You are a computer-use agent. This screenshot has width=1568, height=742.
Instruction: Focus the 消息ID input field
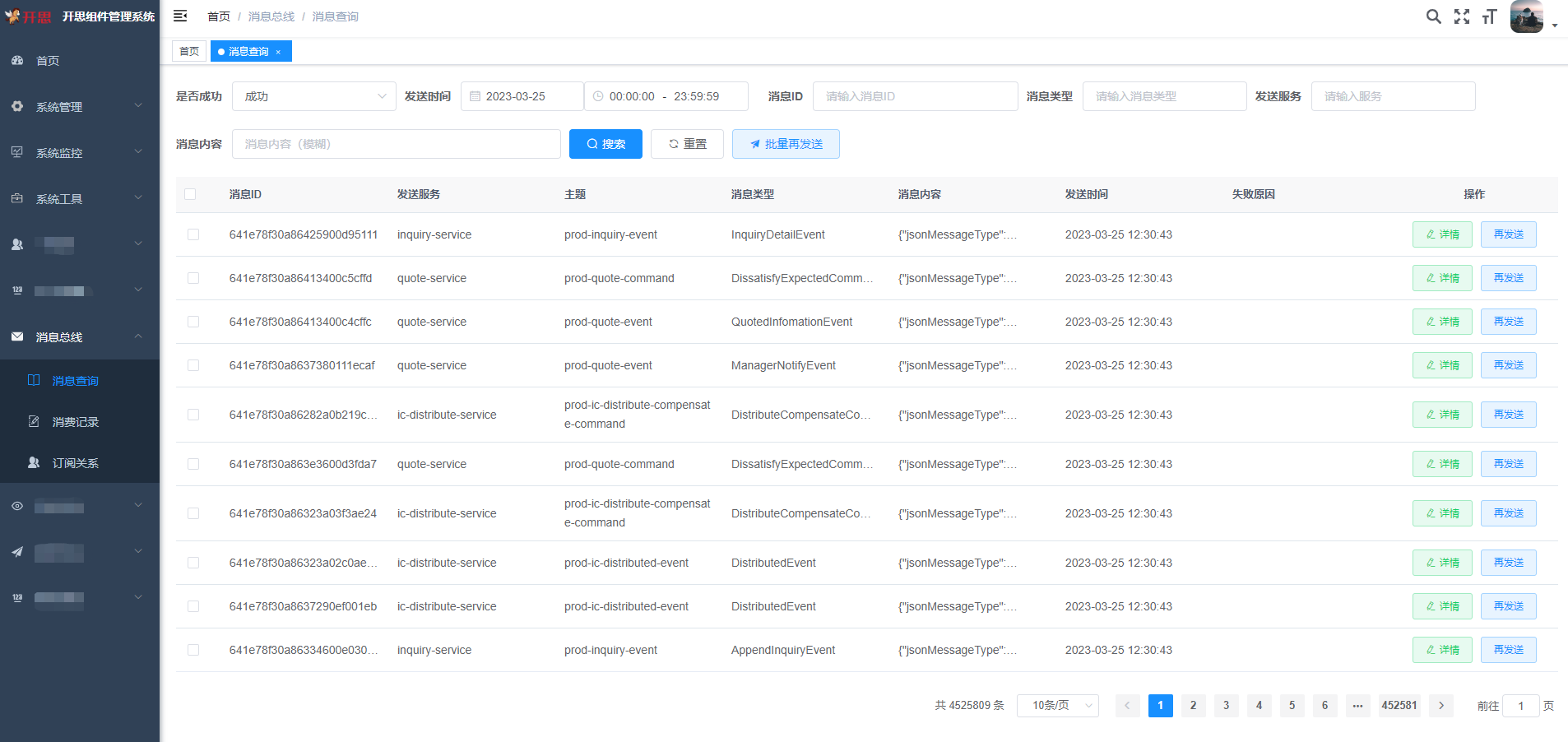click(916, 96)
